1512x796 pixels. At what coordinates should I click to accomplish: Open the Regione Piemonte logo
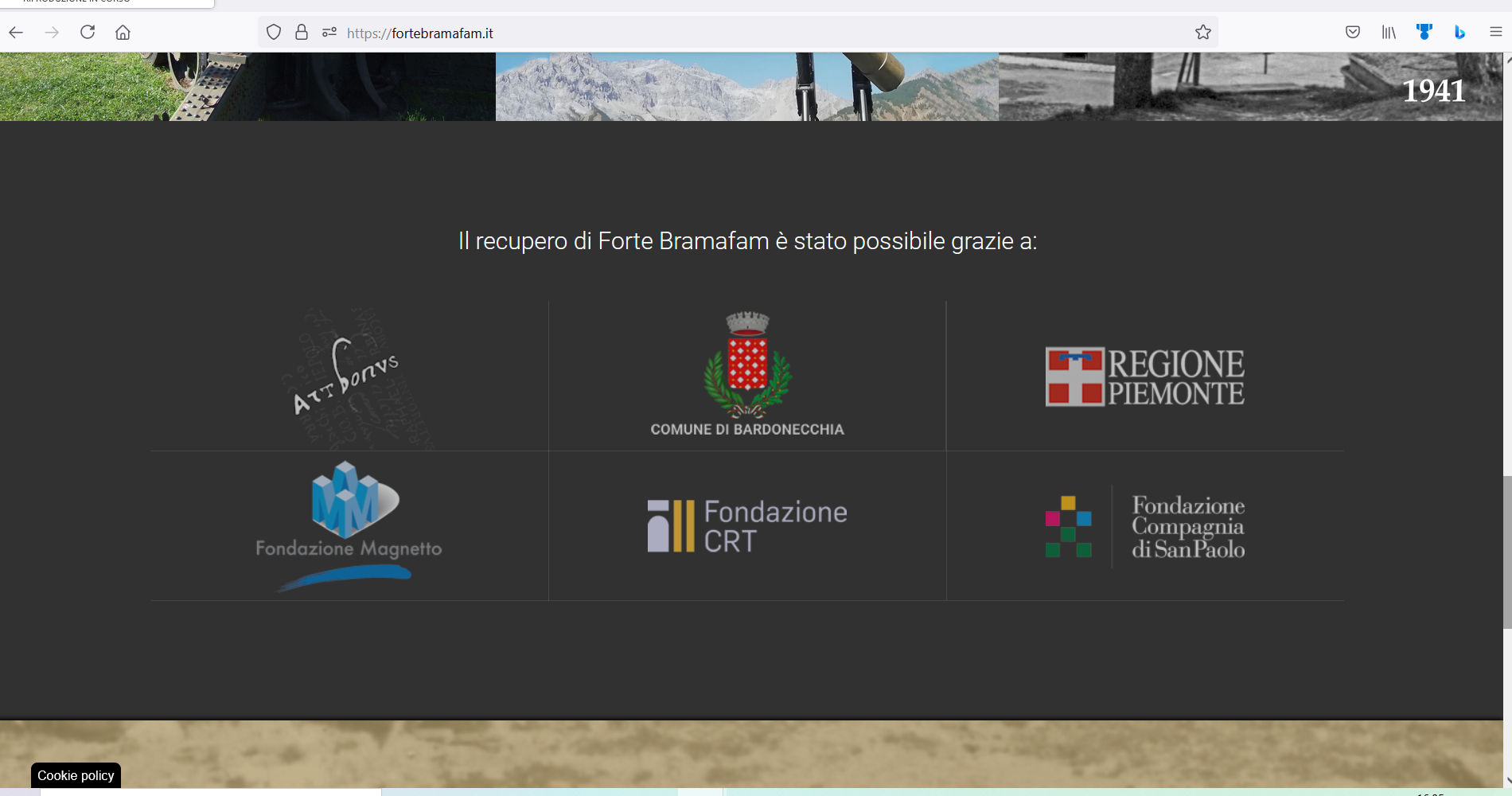tap(1144, 377)
